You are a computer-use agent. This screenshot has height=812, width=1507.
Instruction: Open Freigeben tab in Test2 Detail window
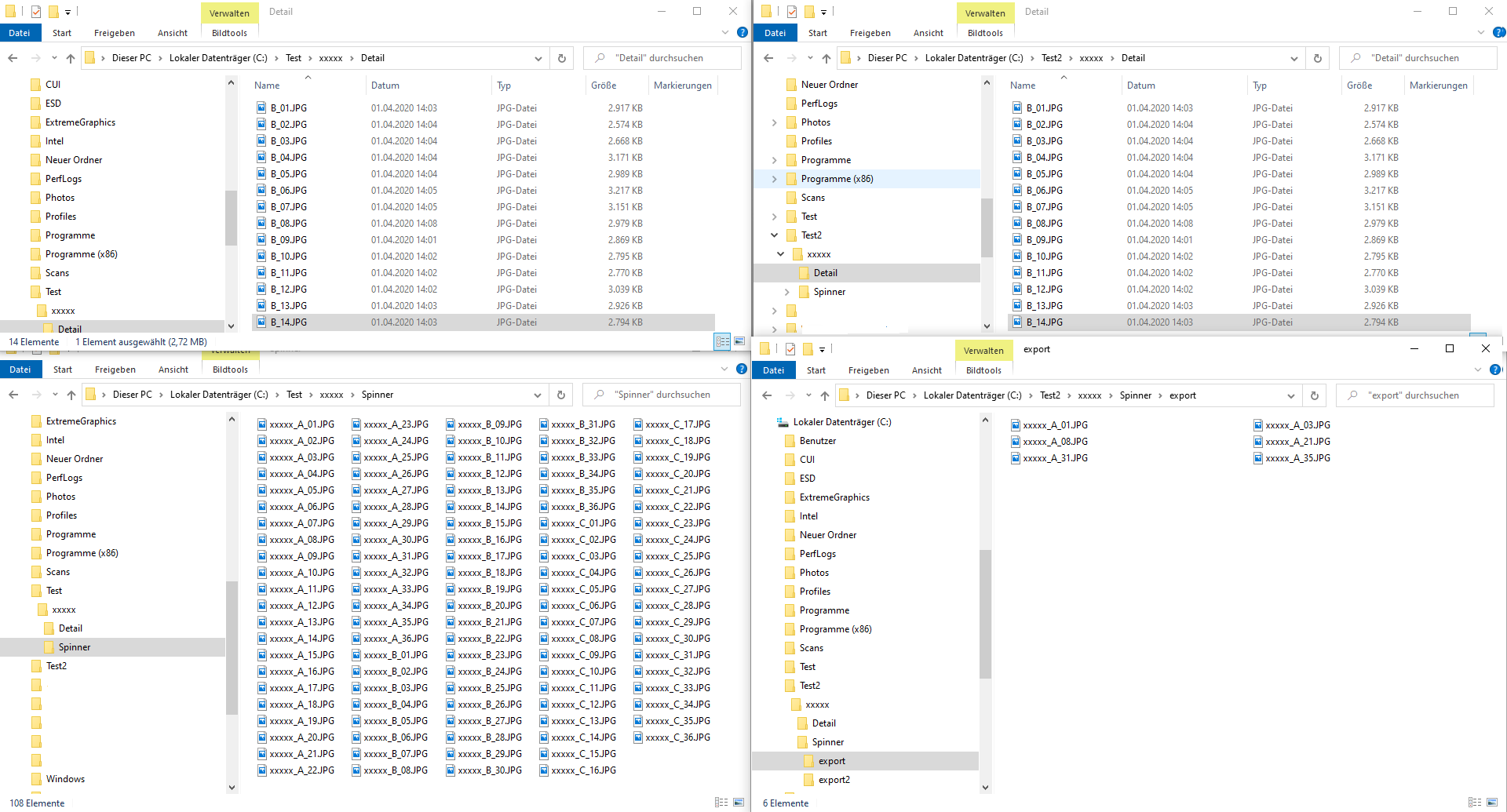[870, 33]
